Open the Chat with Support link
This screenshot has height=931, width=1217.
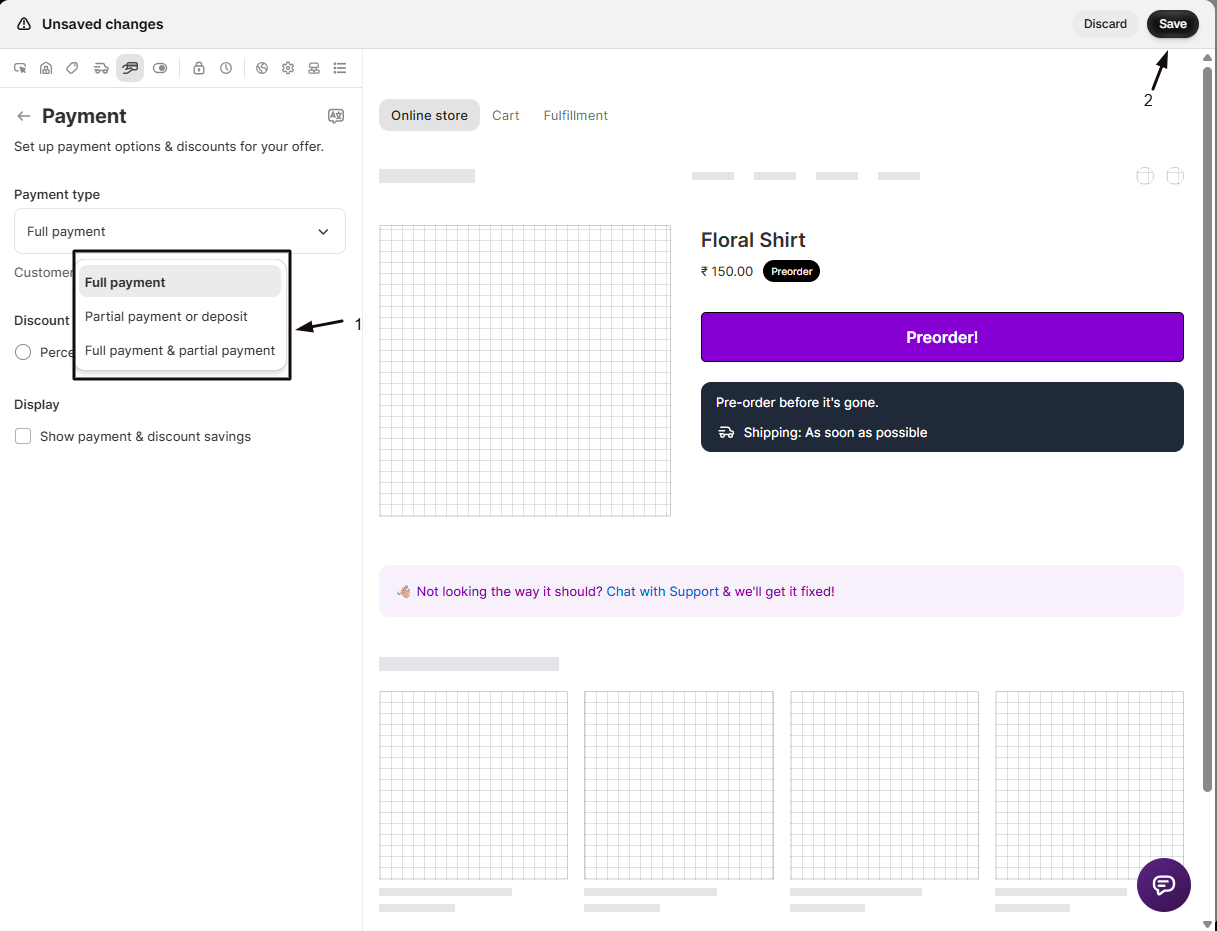(x=662, y=591)
